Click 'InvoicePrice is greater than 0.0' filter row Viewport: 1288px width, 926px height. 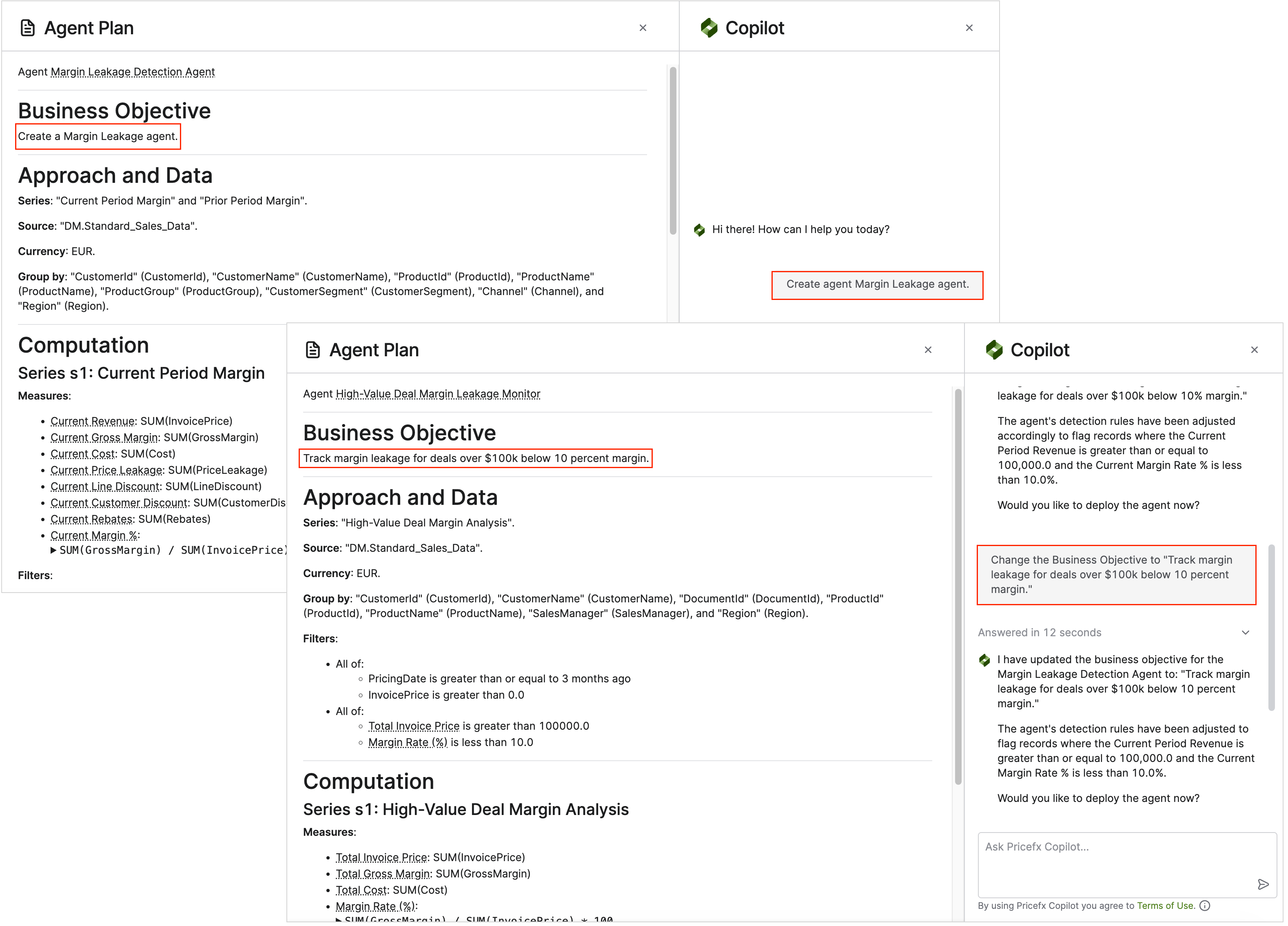coord(446,695)
